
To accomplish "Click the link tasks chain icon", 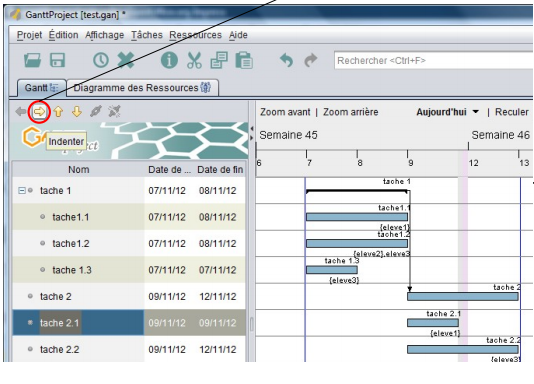I will [96, 111].
